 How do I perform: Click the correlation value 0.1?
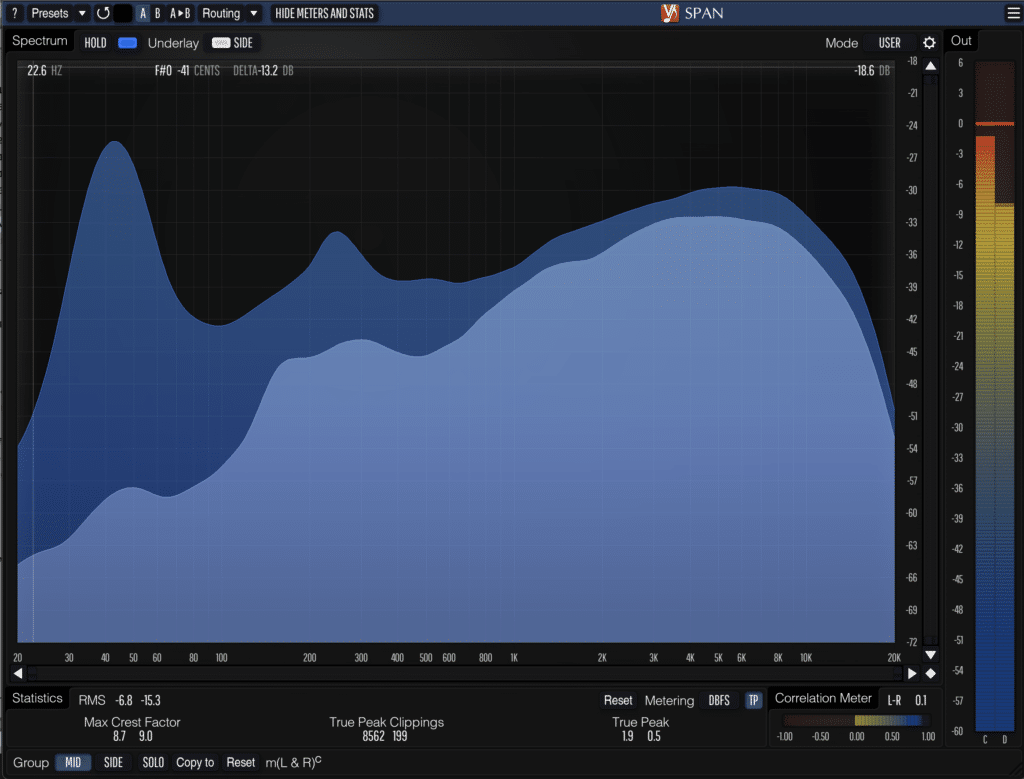click(921, 701)
